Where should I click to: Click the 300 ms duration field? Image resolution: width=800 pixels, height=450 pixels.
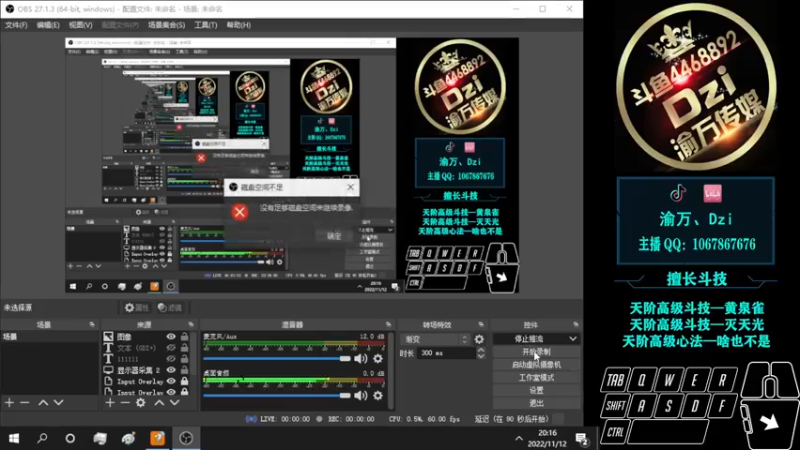pos(446,353)
